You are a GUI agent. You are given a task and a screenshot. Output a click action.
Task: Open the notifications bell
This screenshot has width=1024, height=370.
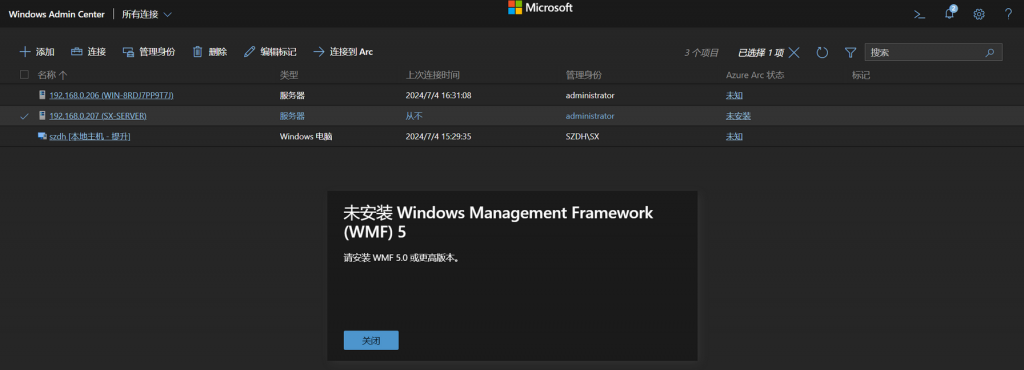click(x=950, y=13)
